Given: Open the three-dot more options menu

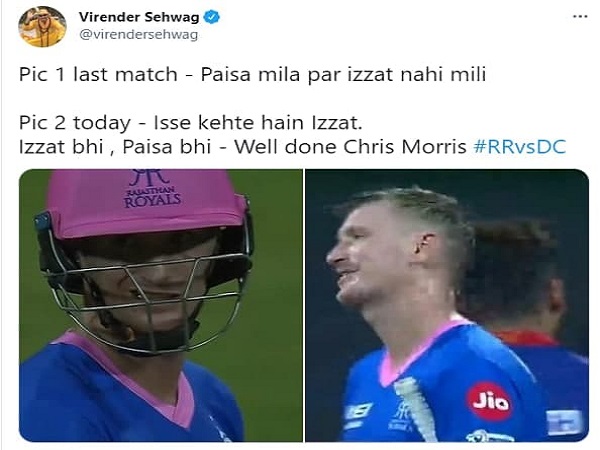Looking at the screenshot, I should click(580, 16).
